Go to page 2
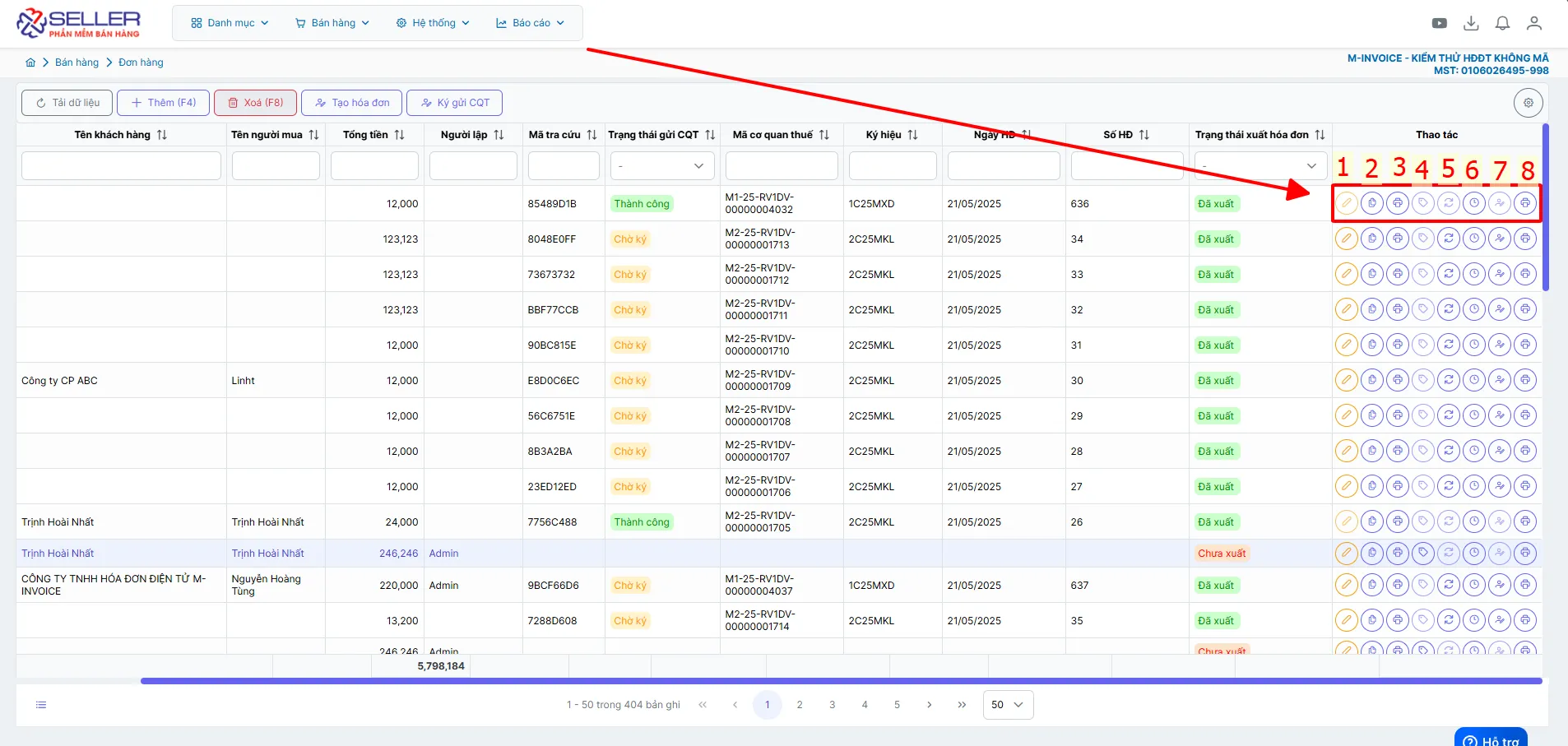 click(800, 705)
